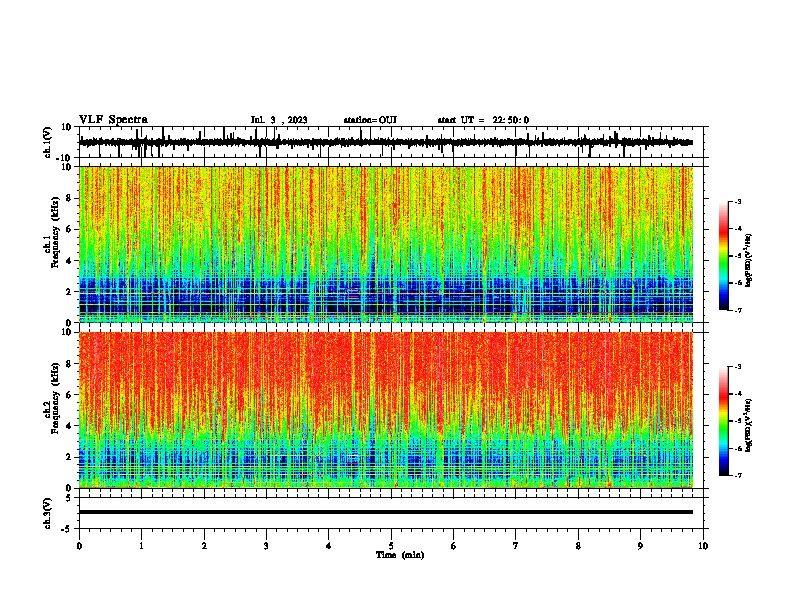Click time axis tick label '5'
The image size is (792, 612).
click(391, 546)
